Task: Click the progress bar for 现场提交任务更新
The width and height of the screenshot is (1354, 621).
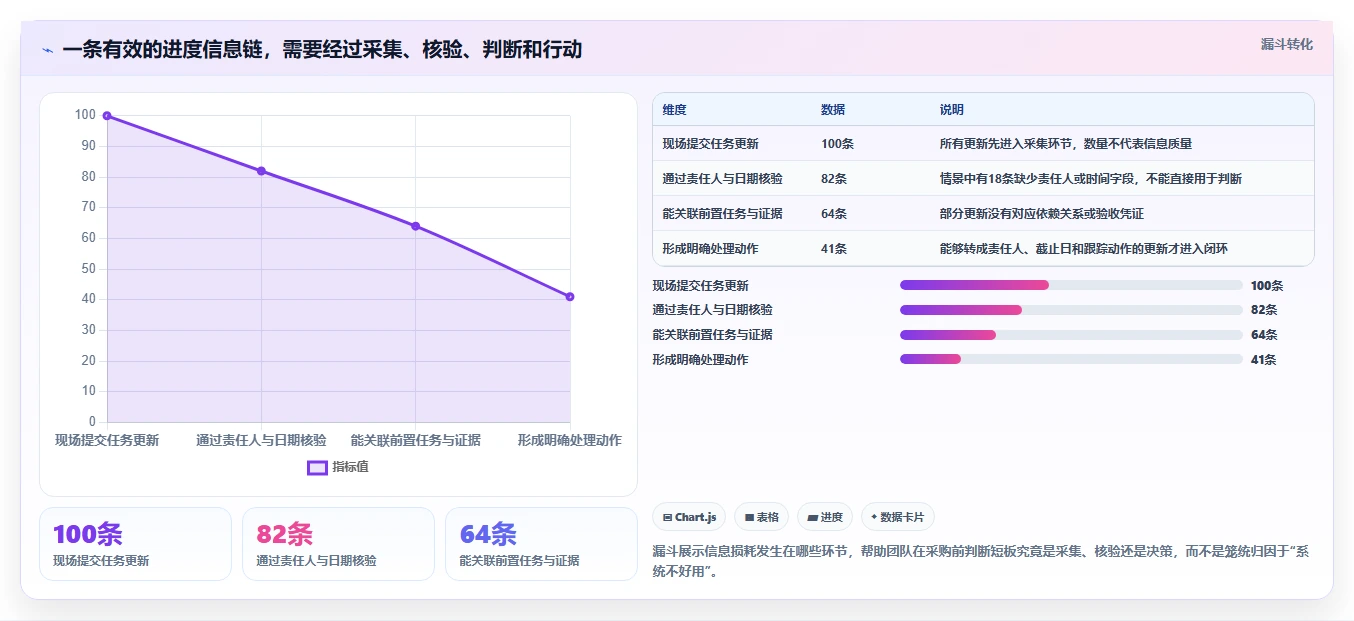Action: pos(1071,285)
